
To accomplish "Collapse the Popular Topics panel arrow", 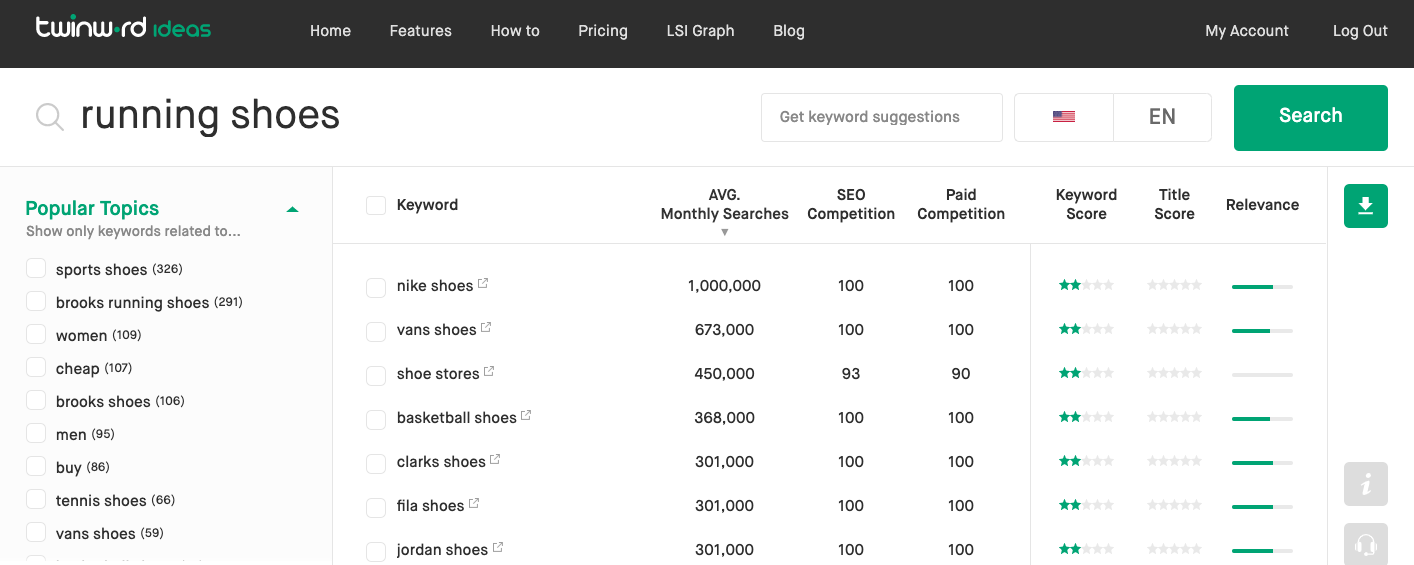I will pyautogui.click(x=292, y=209).
